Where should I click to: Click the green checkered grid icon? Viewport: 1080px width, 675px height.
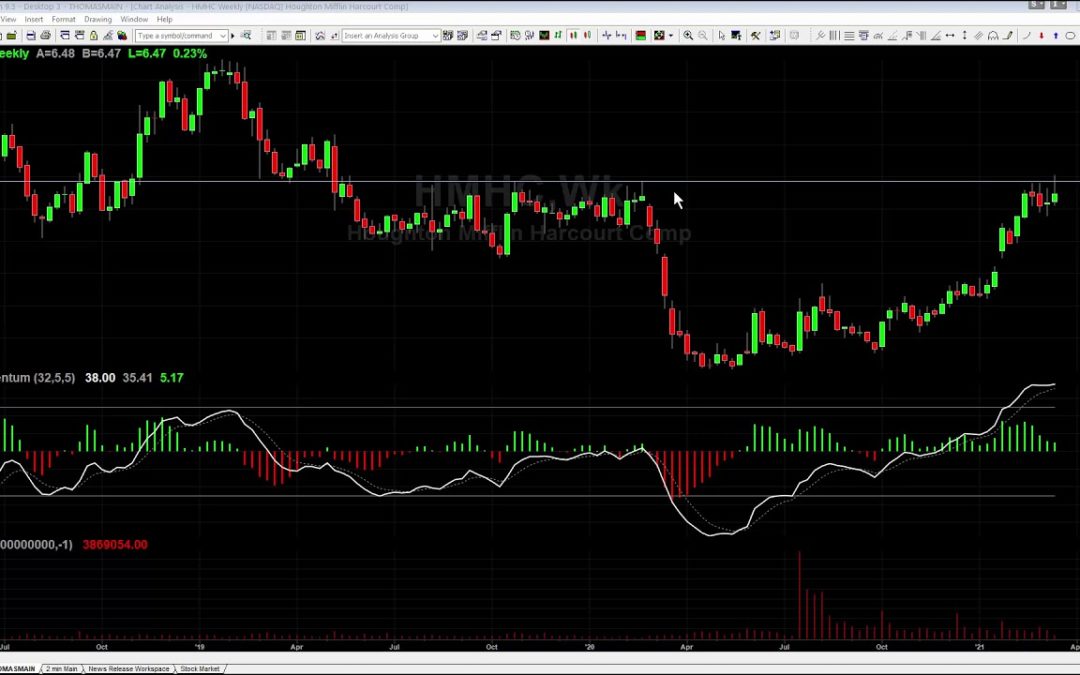coord(659,35)
